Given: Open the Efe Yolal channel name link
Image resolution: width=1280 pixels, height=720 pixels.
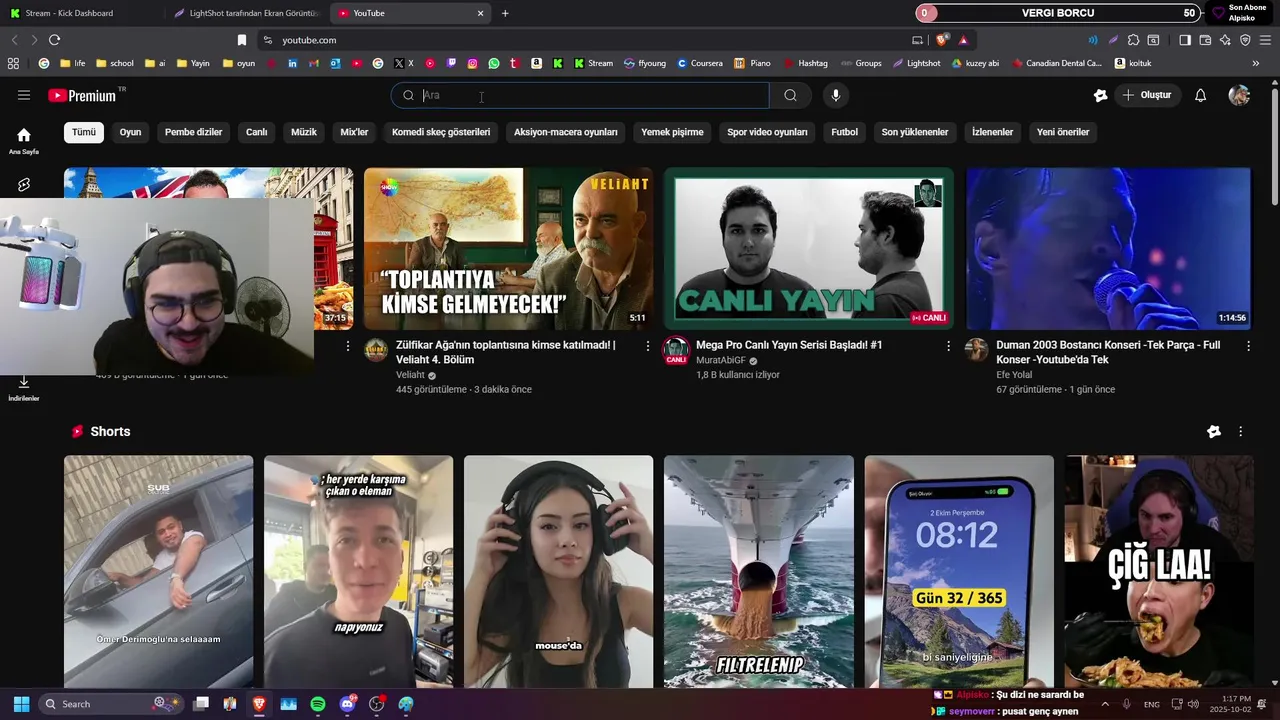Looking at the screenshot, I should [x=1014, y=375].
